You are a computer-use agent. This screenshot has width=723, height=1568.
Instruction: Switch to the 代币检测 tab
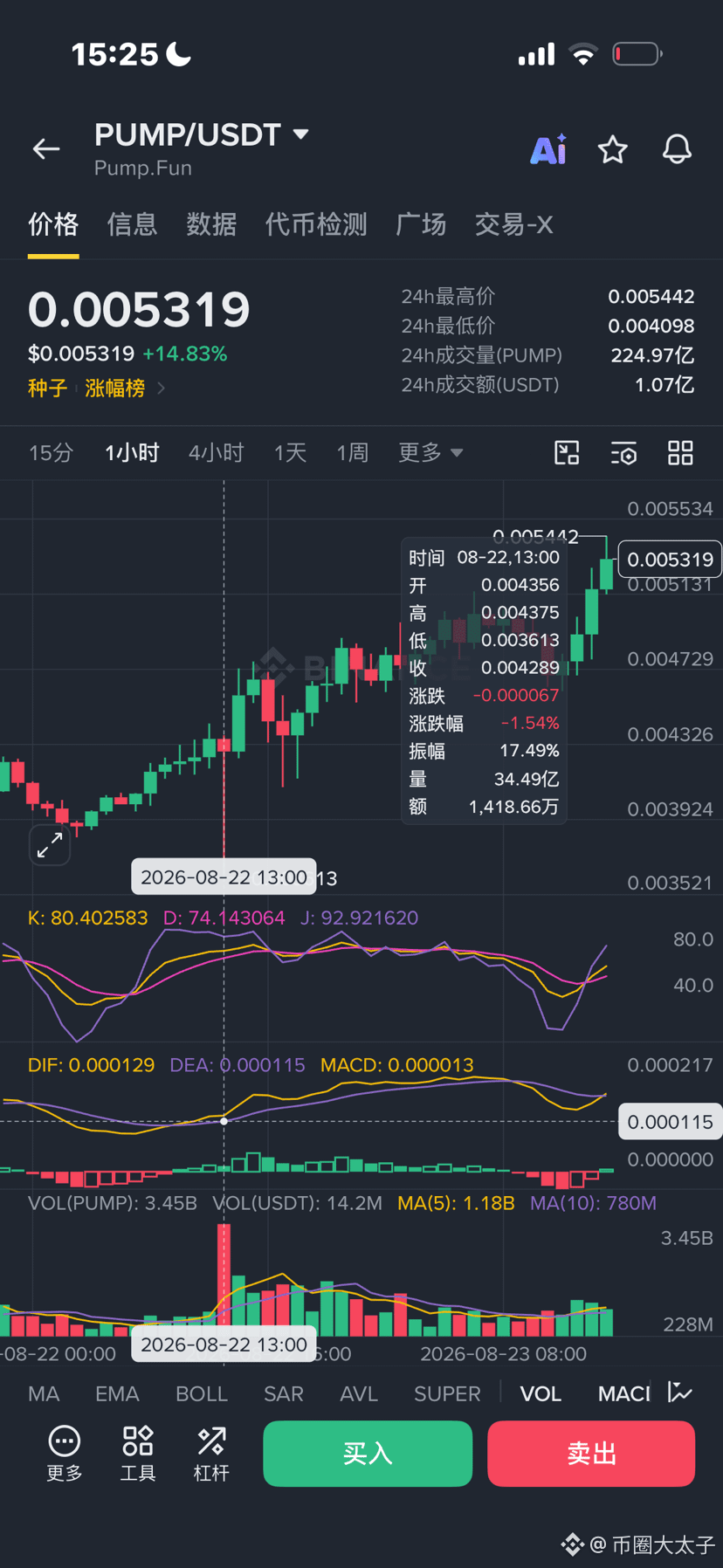click(316, 225)
